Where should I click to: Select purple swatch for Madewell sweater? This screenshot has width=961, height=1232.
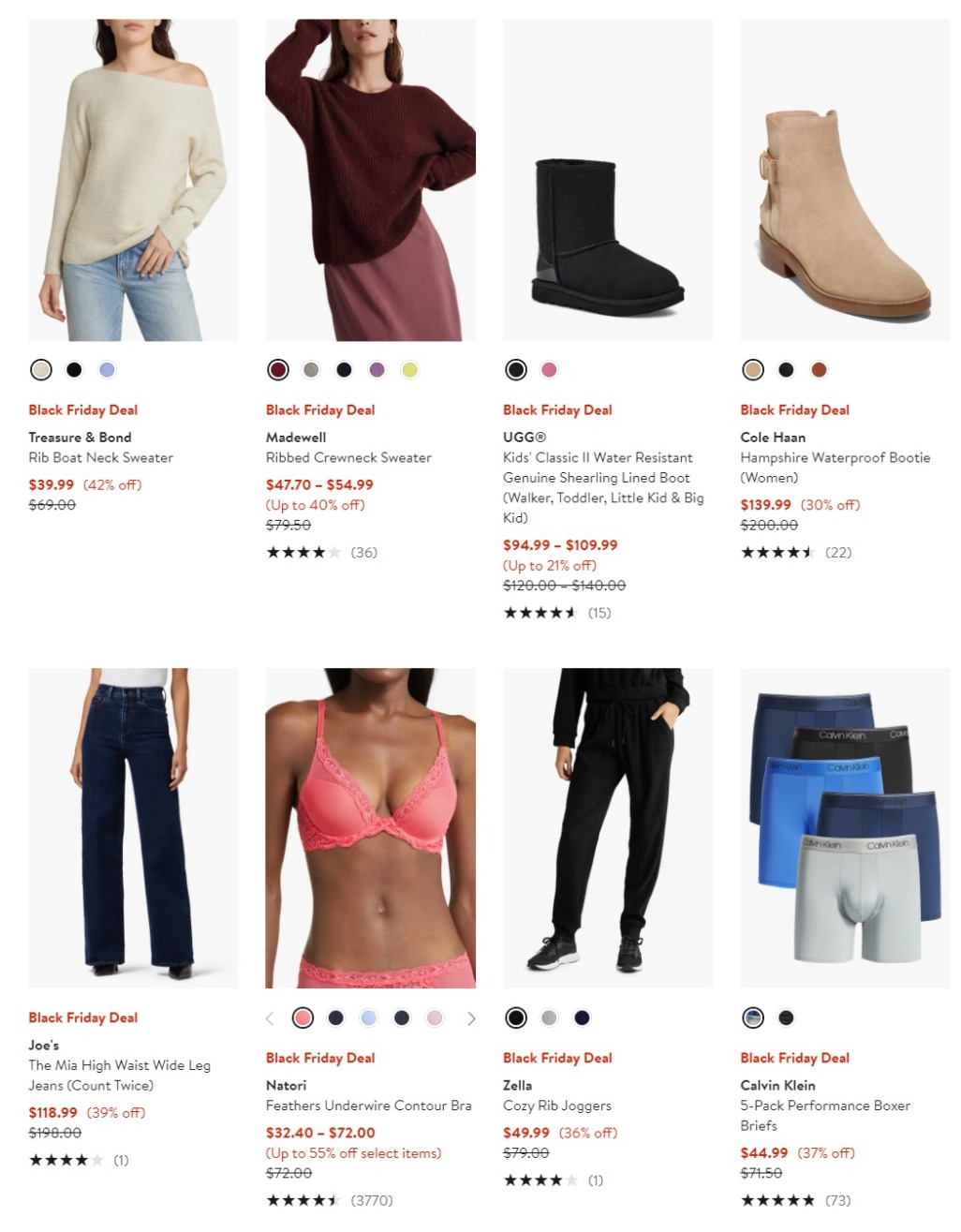pos(377,370)
